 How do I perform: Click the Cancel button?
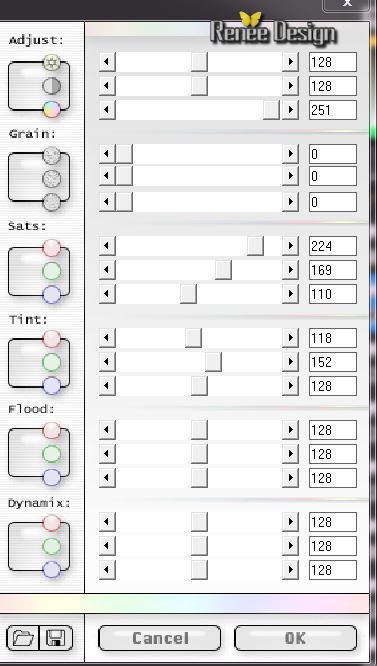pyautogui.click(x=160, y=638)
